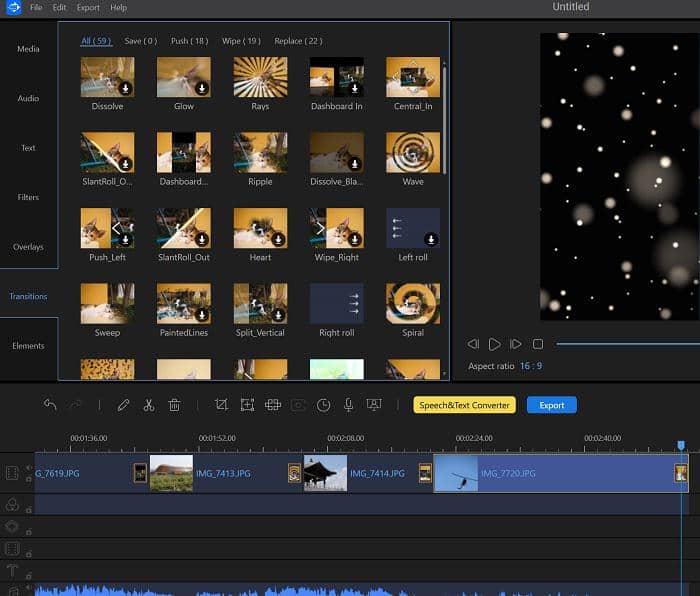
Task: Click the microphone voiceover icon
Action: [x=348, y=405]
